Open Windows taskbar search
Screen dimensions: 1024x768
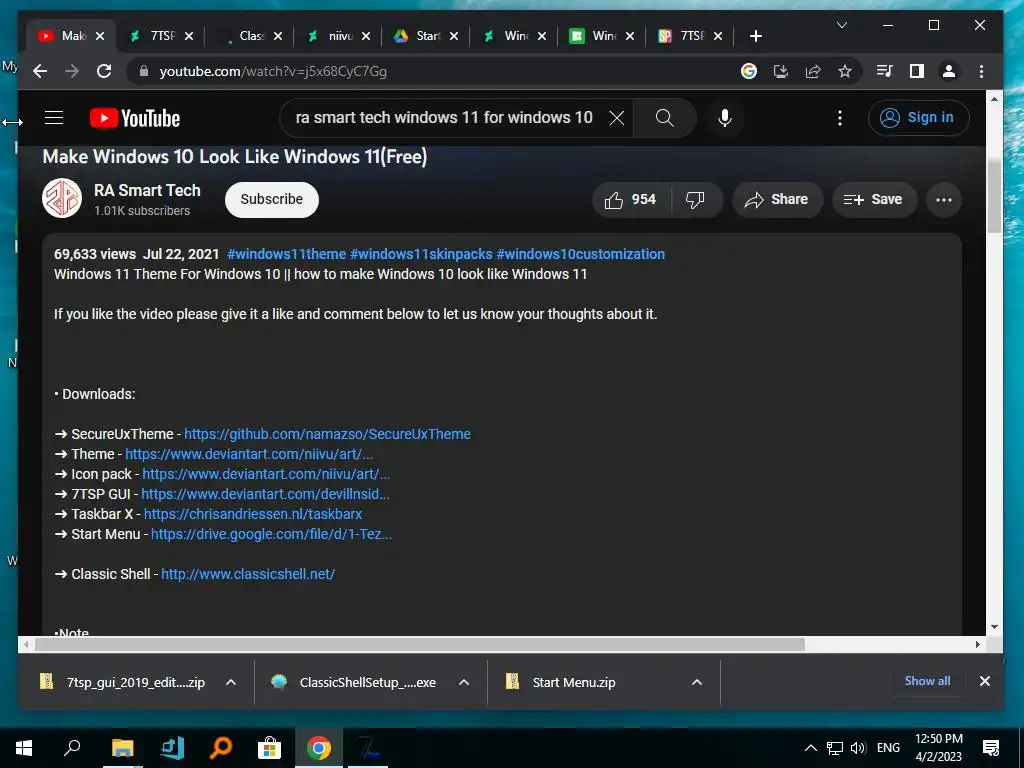(x=72, y=748)
